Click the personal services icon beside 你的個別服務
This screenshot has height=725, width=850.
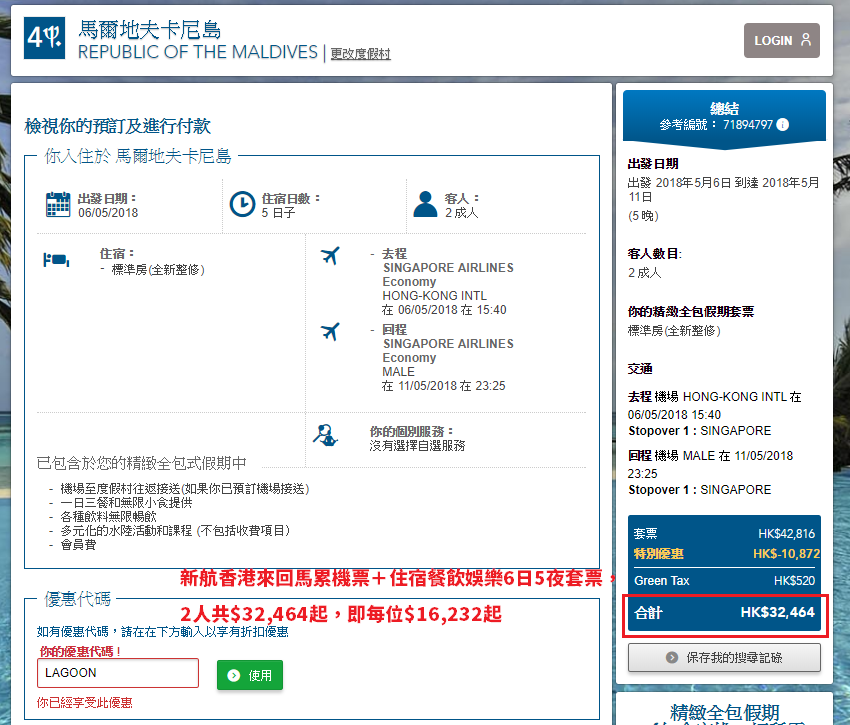pyautogui.click(x=325, y=435)
